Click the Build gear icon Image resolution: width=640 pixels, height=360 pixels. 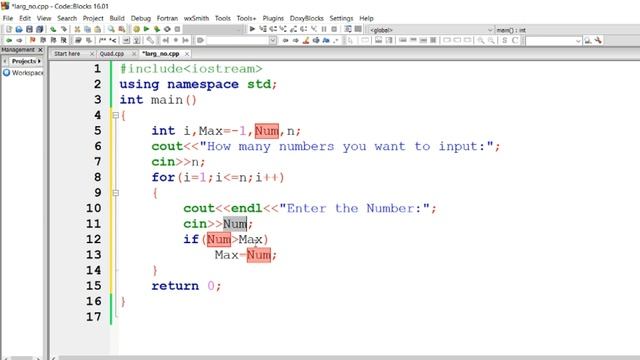pyautogui.click(x=136, y=29)
